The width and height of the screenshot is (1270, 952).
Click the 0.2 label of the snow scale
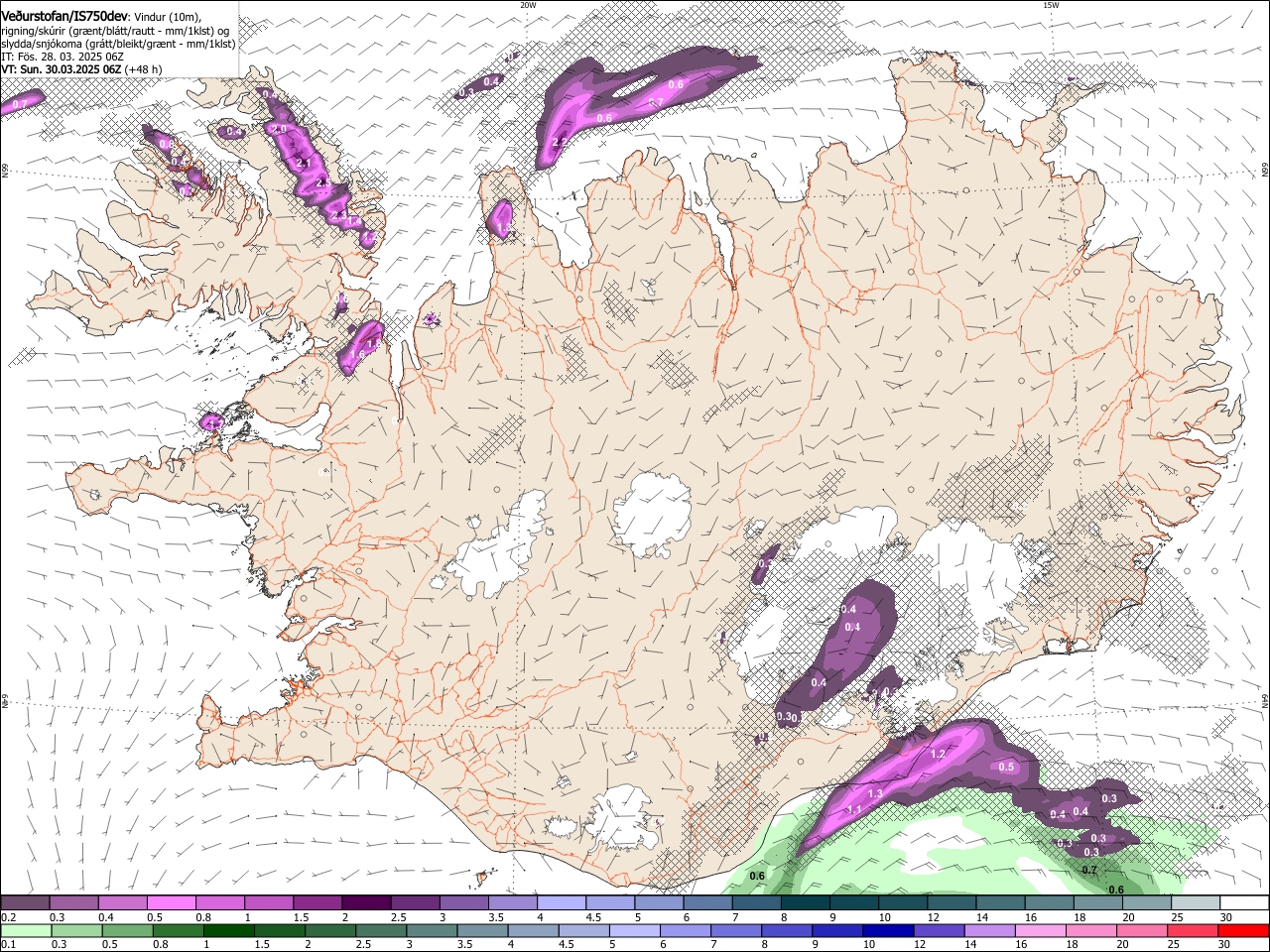9,917
